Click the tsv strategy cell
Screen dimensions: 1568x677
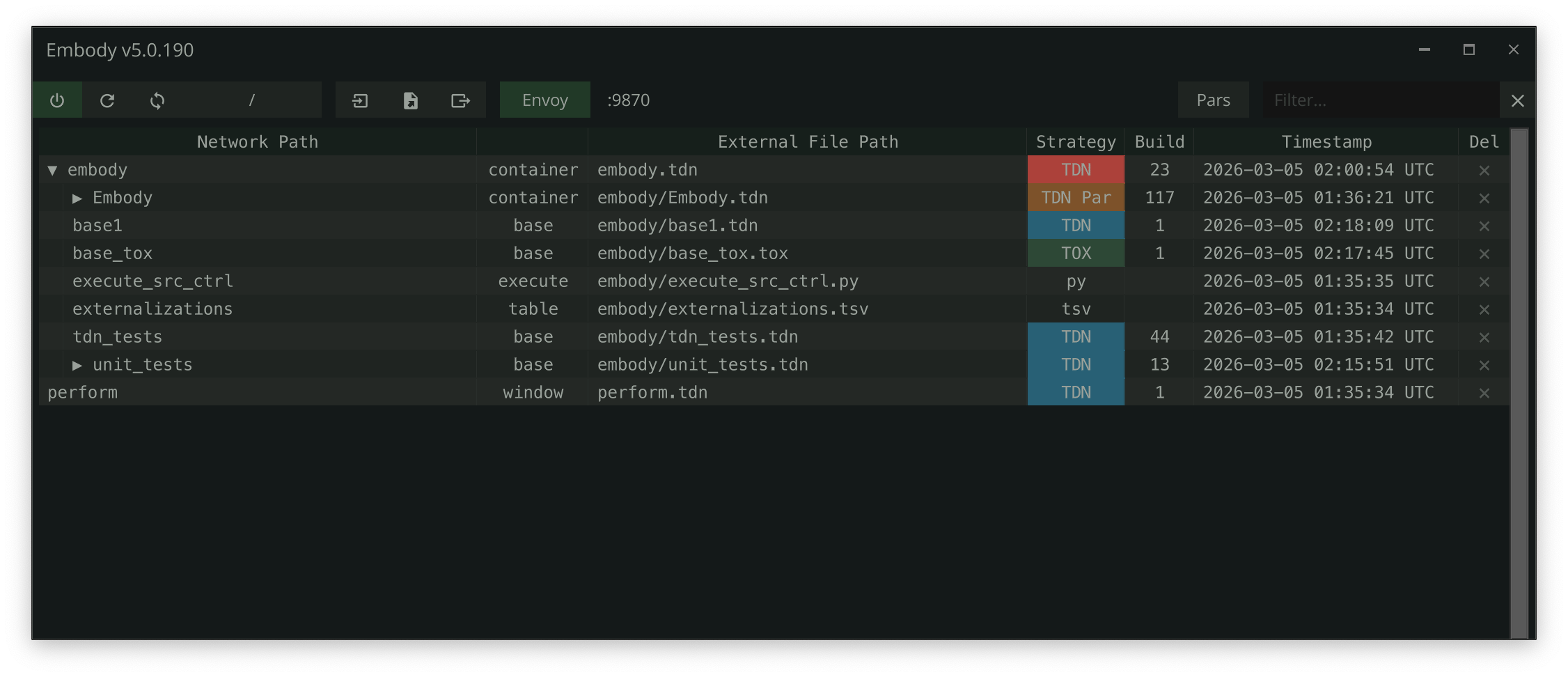1076,309
